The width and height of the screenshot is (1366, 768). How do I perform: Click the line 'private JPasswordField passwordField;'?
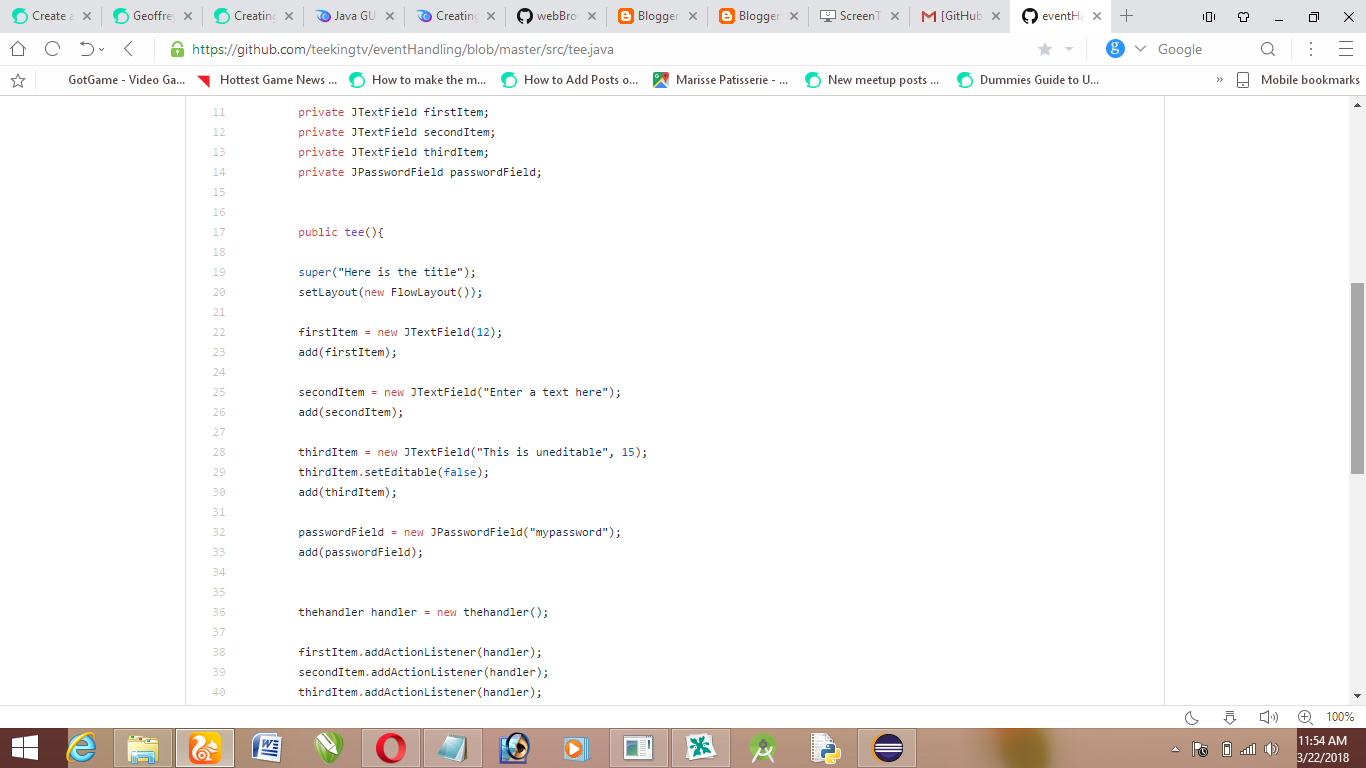pos(420,172)
